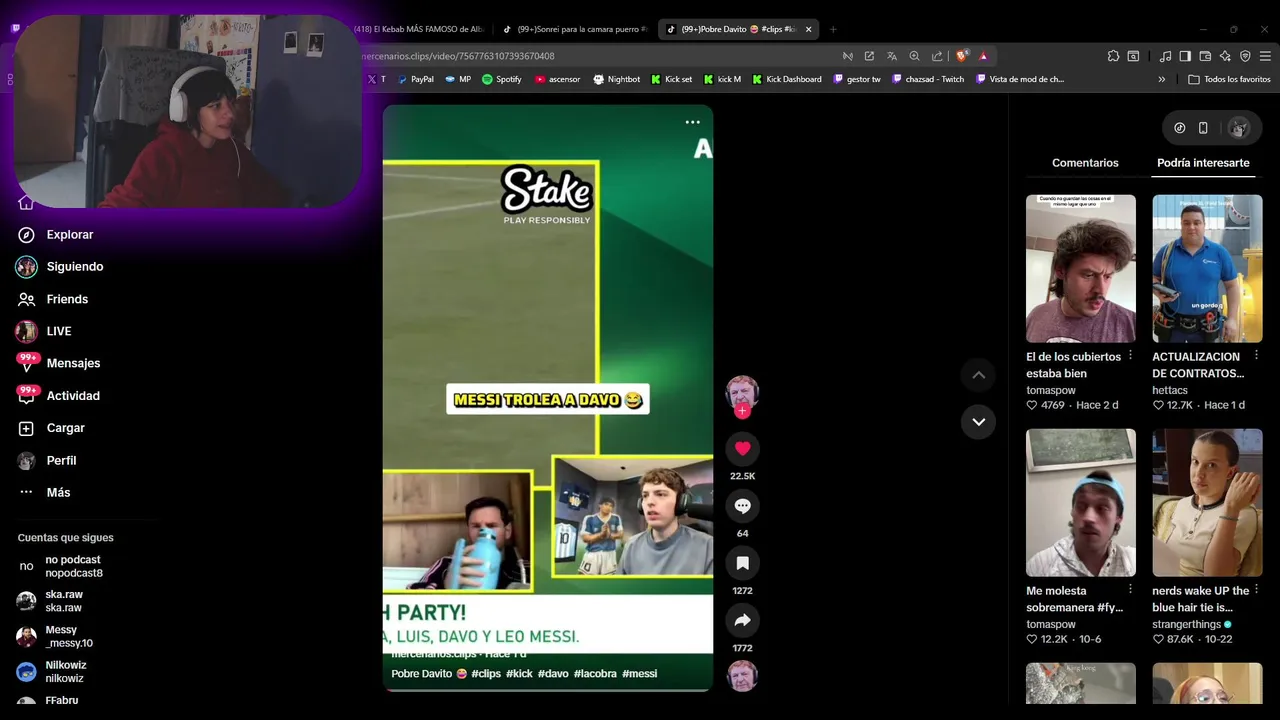Click the sound avatar disc below share
The width and height of the screenshot is (1280, 720).
[742, 676]
